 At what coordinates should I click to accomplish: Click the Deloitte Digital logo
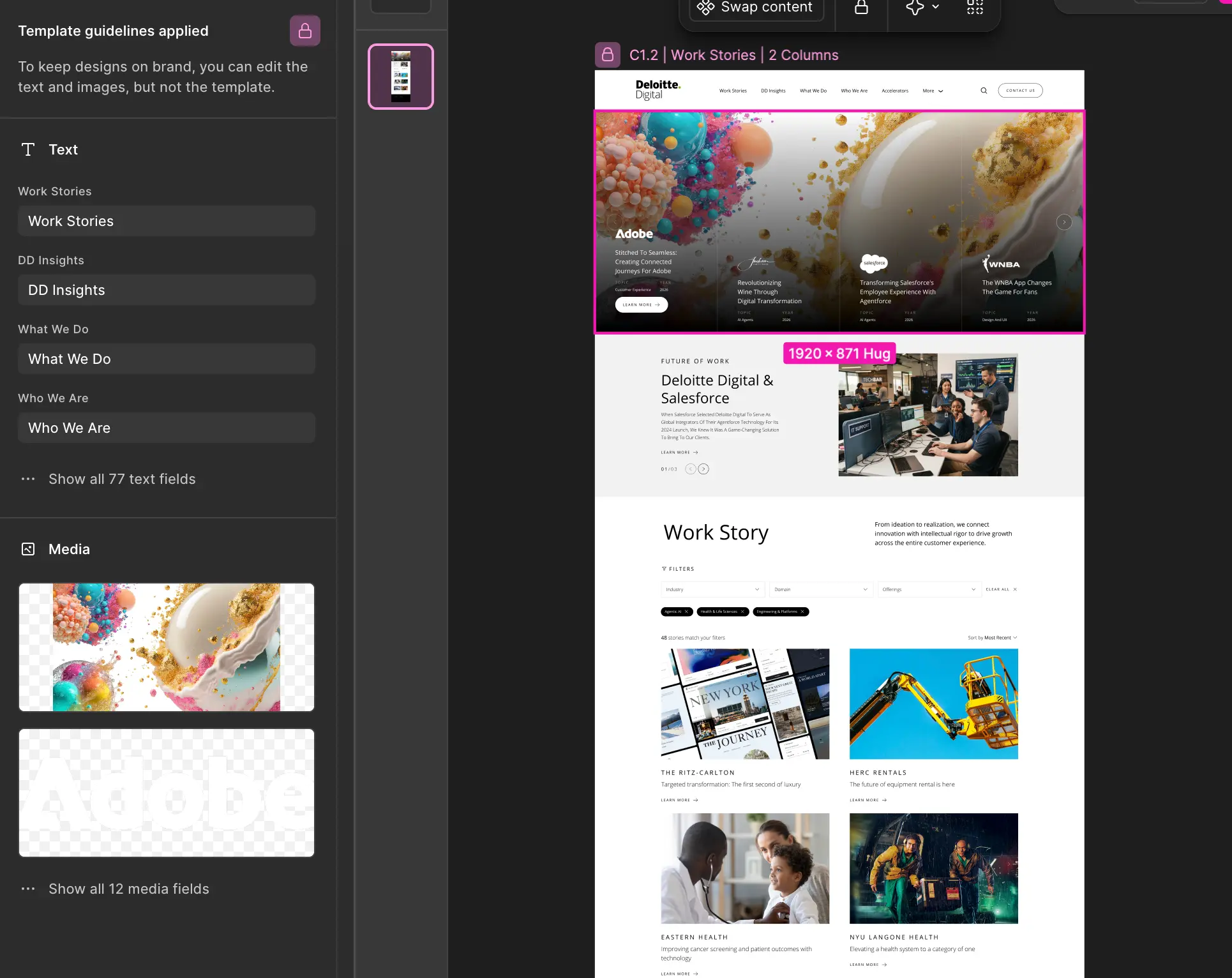[658, 90]
